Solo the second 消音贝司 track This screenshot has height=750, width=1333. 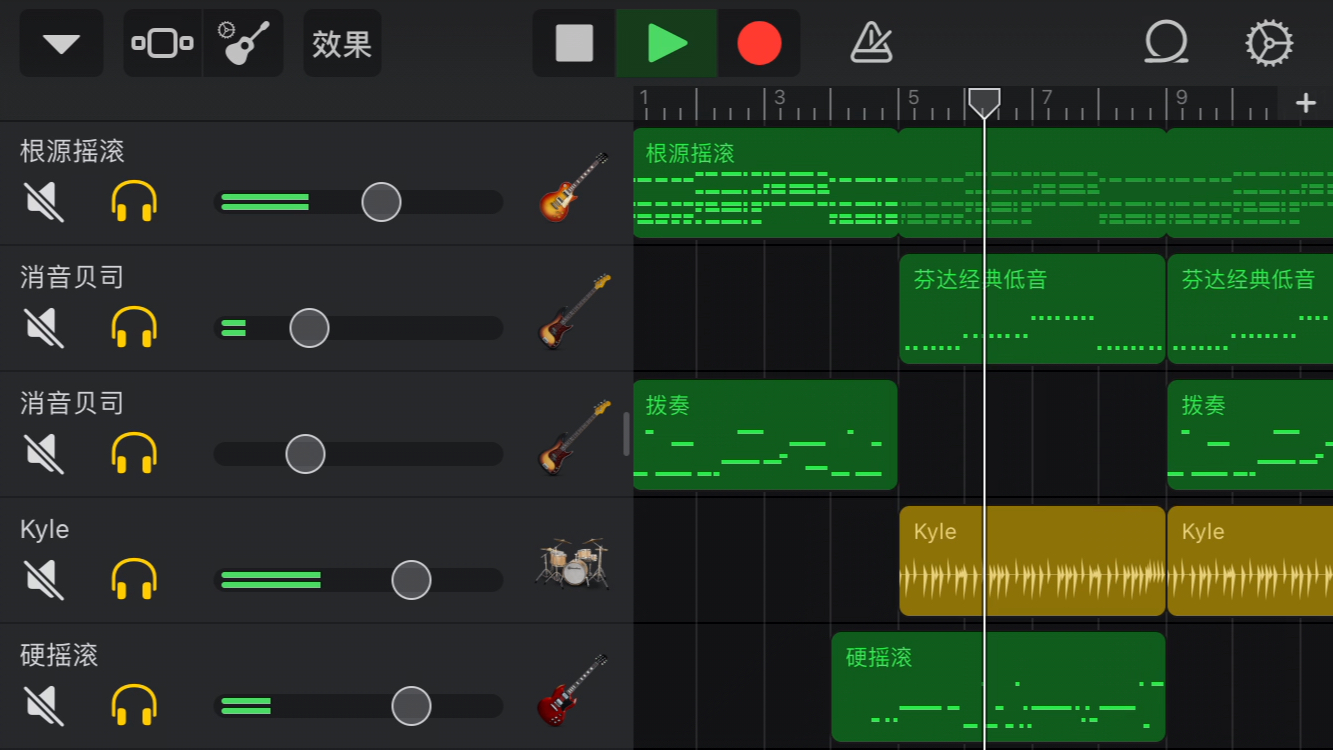(x=134, y=454)
